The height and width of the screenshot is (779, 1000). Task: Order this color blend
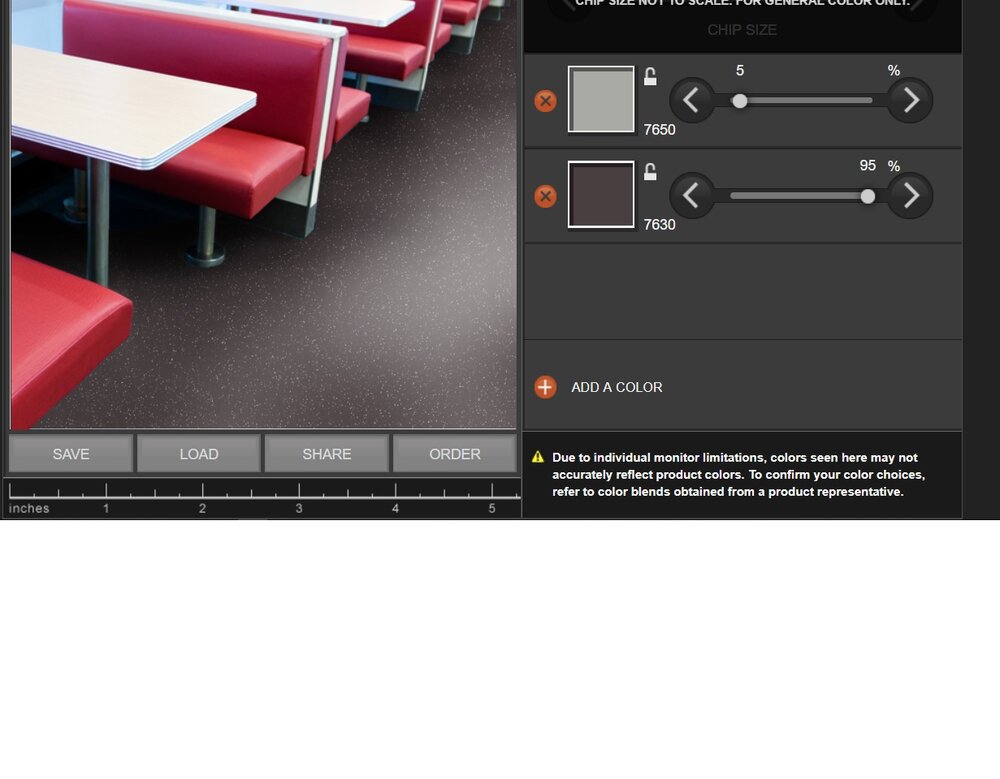point(455,454)
